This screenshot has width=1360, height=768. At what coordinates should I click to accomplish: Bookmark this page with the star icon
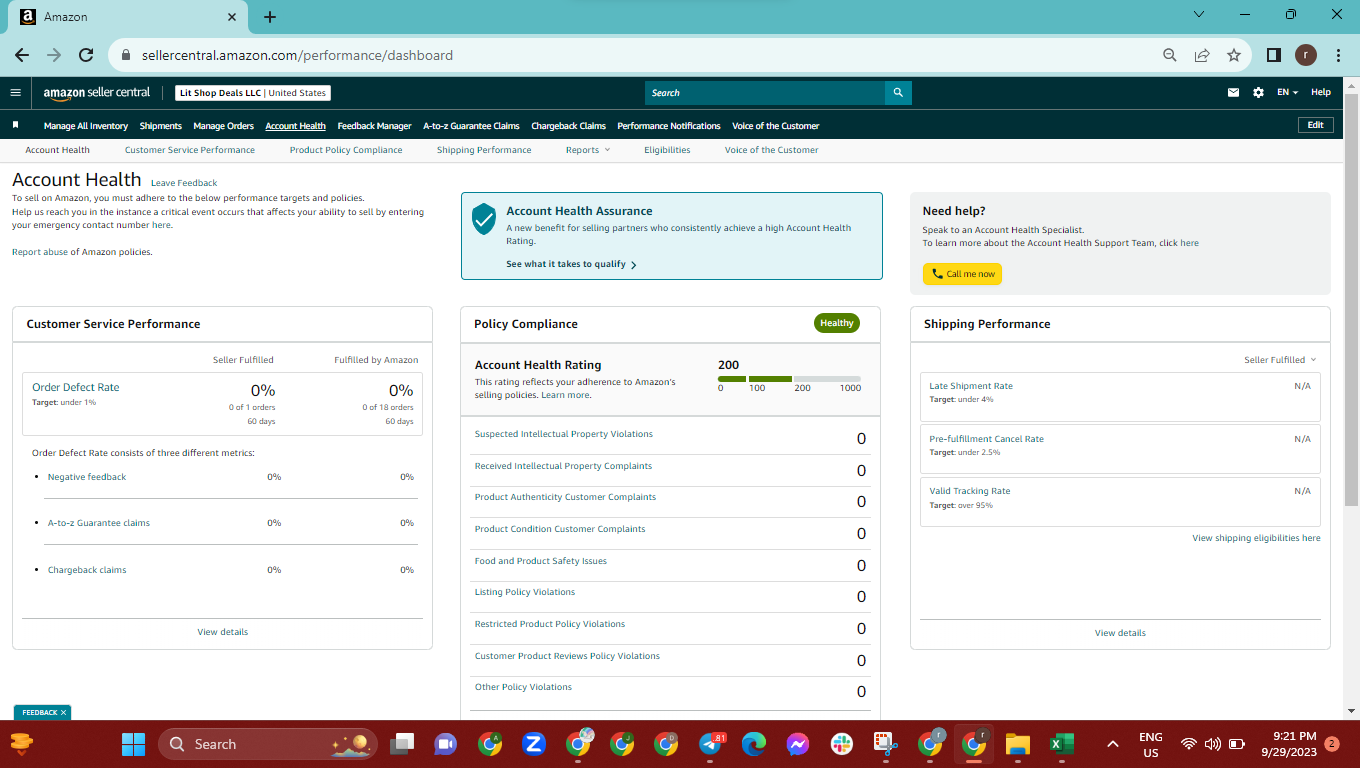[1234, 55]
